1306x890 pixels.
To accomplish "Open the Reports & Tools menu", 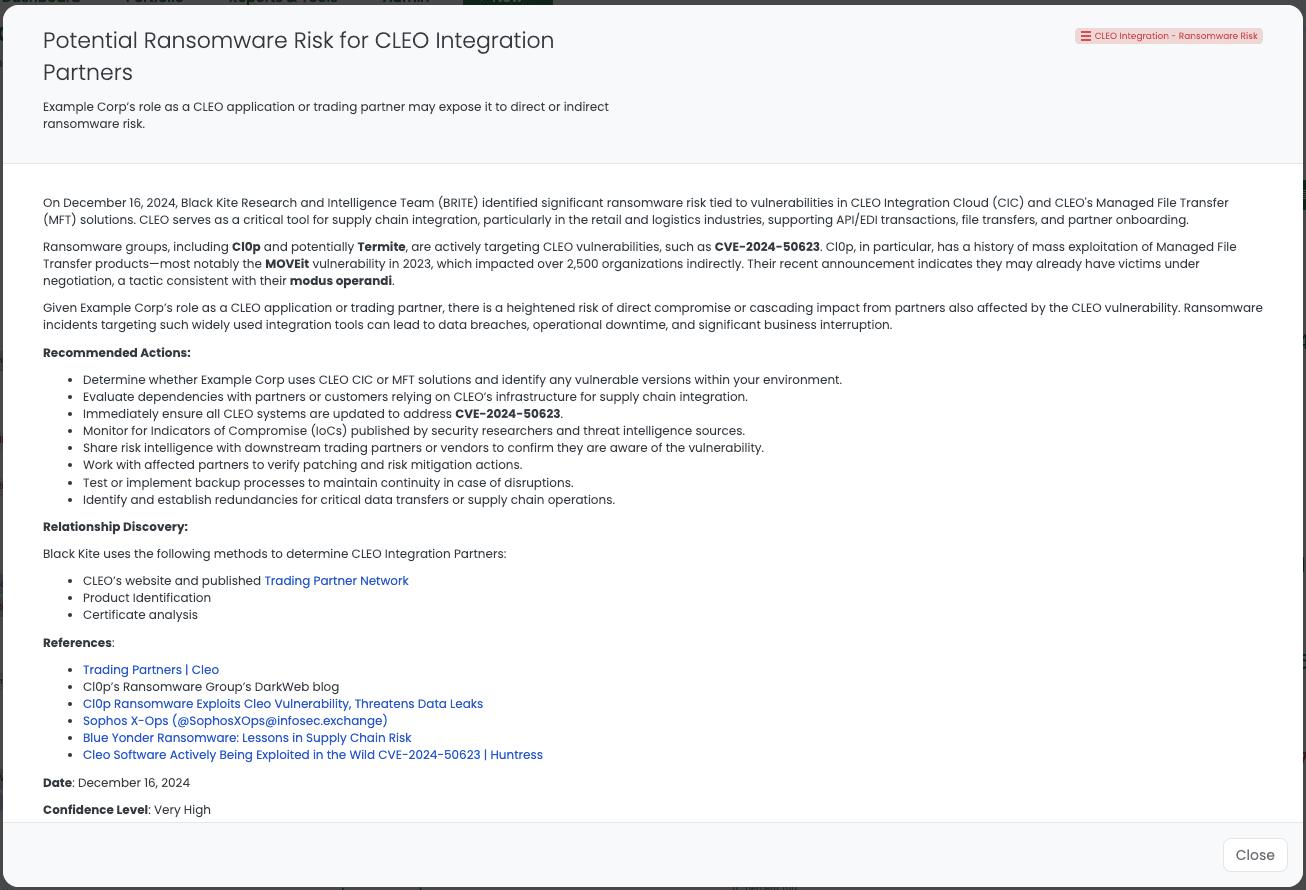I will pos(285,3).
